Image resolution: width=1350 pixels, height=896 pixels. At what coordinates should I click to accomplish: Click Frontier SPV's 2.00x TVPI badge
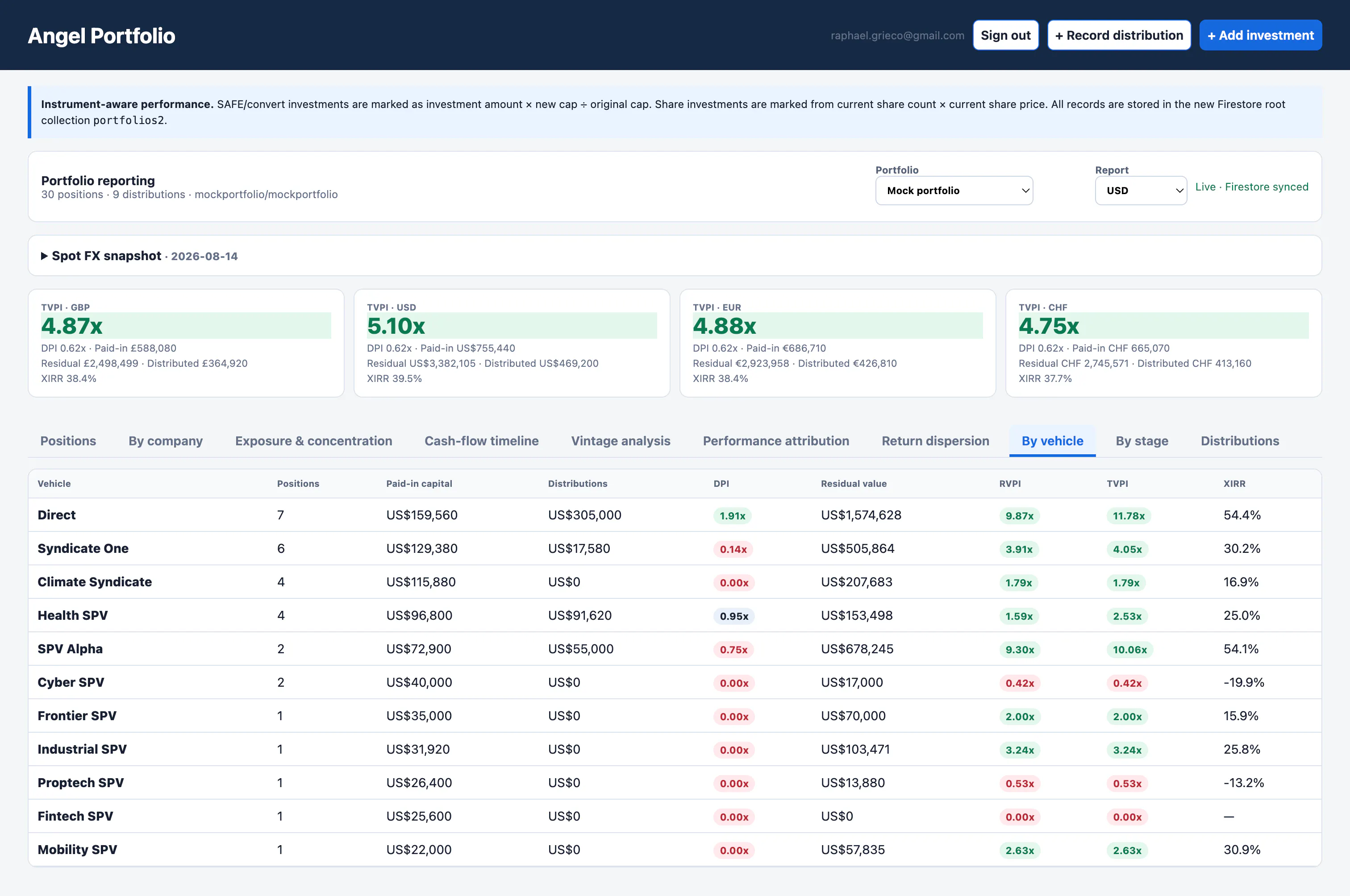1127,717
